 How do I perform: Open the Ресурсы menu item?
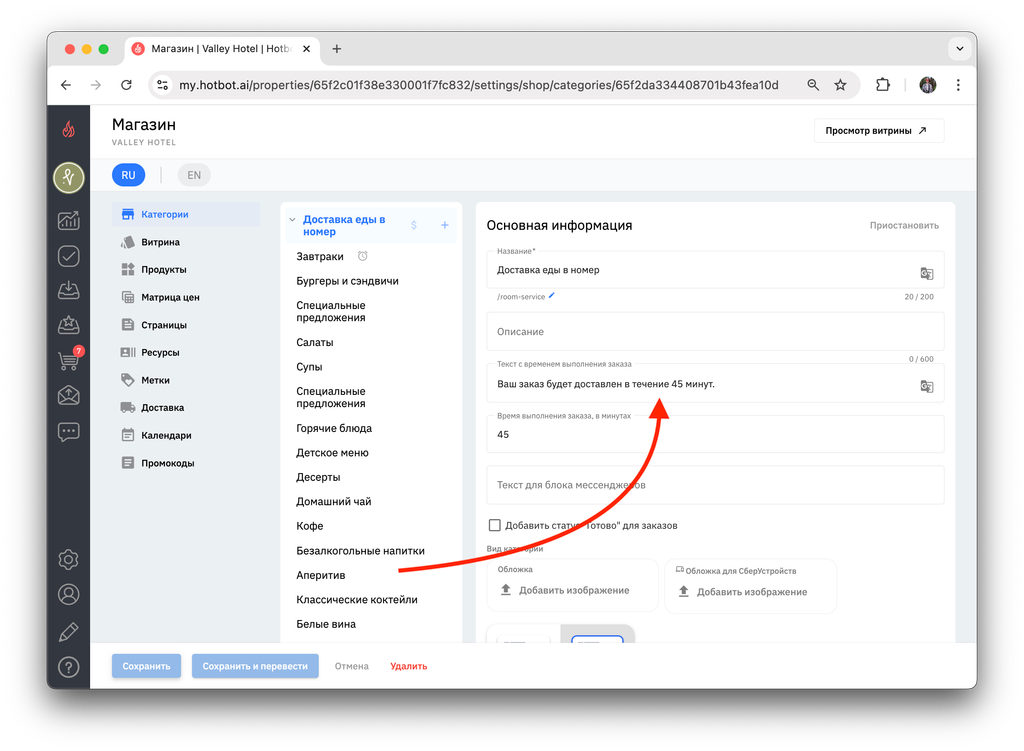click(x=186, y=352)
